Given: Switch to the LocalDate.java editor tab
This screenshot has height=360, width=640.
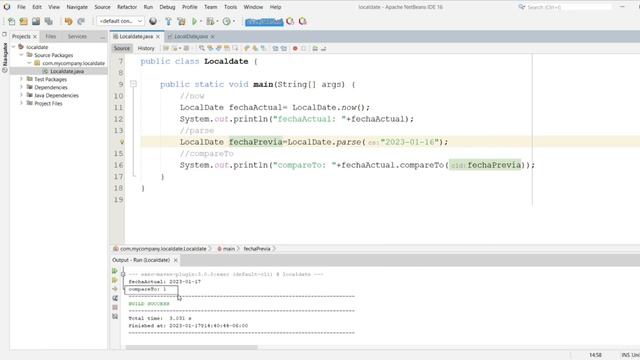Looking at the screenshot, I should click(191, 36).
